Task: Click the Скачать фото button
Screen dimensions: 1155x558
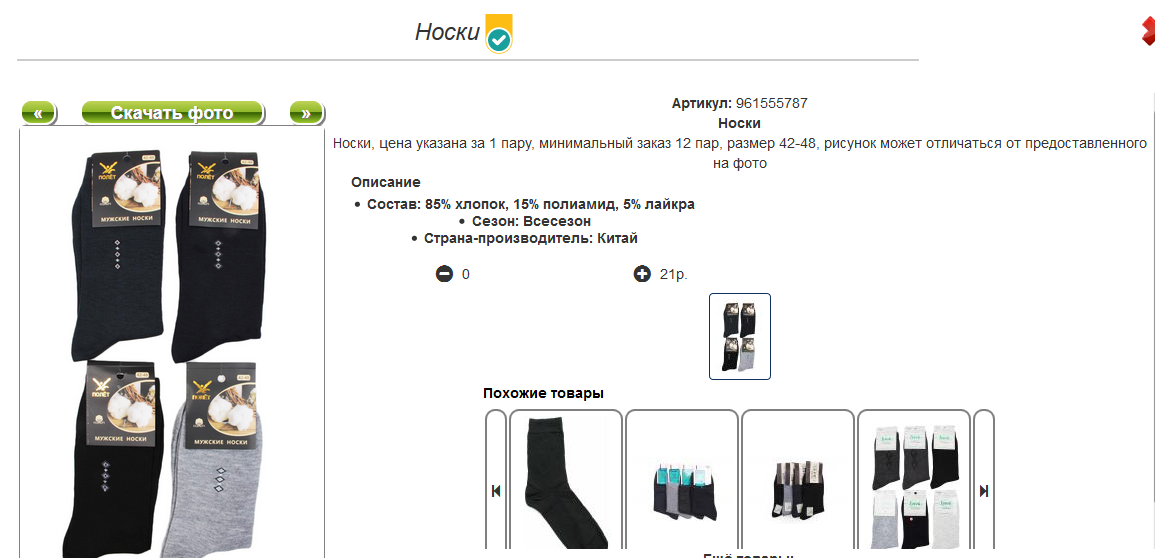Action: click(172, 113)
